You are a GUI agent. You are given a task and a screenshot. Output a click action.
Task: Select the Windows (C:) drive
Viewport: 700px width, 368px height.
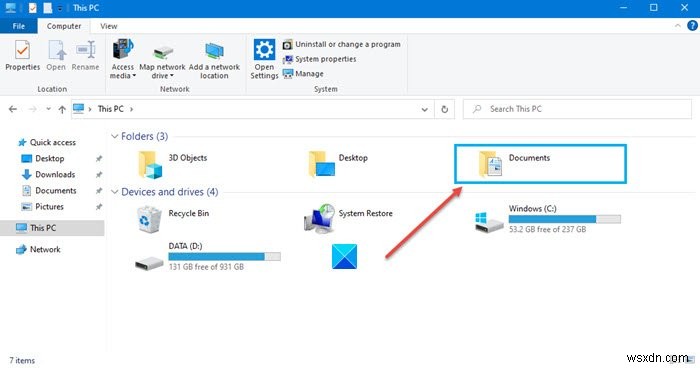click(547, 219)
